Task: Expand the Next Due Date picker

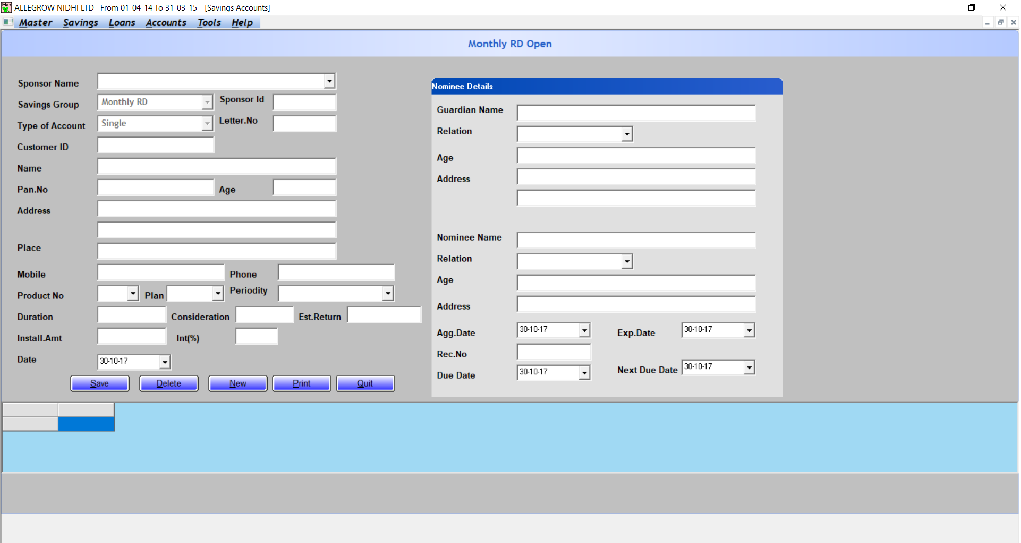Action: 749,368
